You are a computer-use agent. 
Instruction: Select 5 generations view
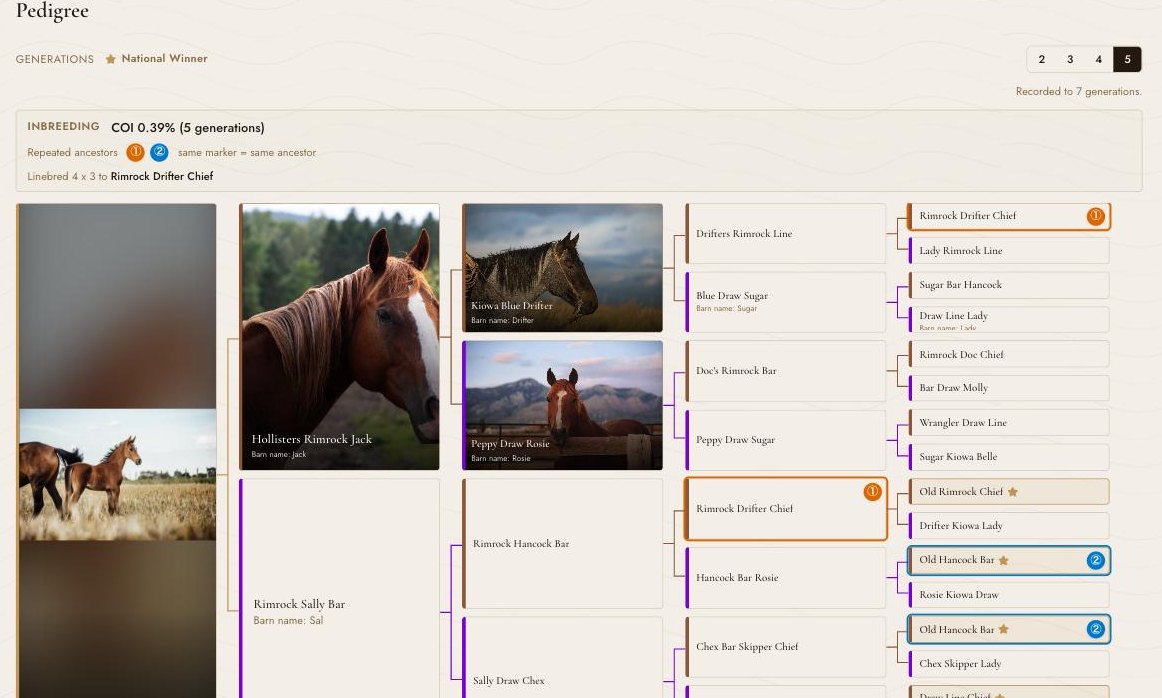1127,59
